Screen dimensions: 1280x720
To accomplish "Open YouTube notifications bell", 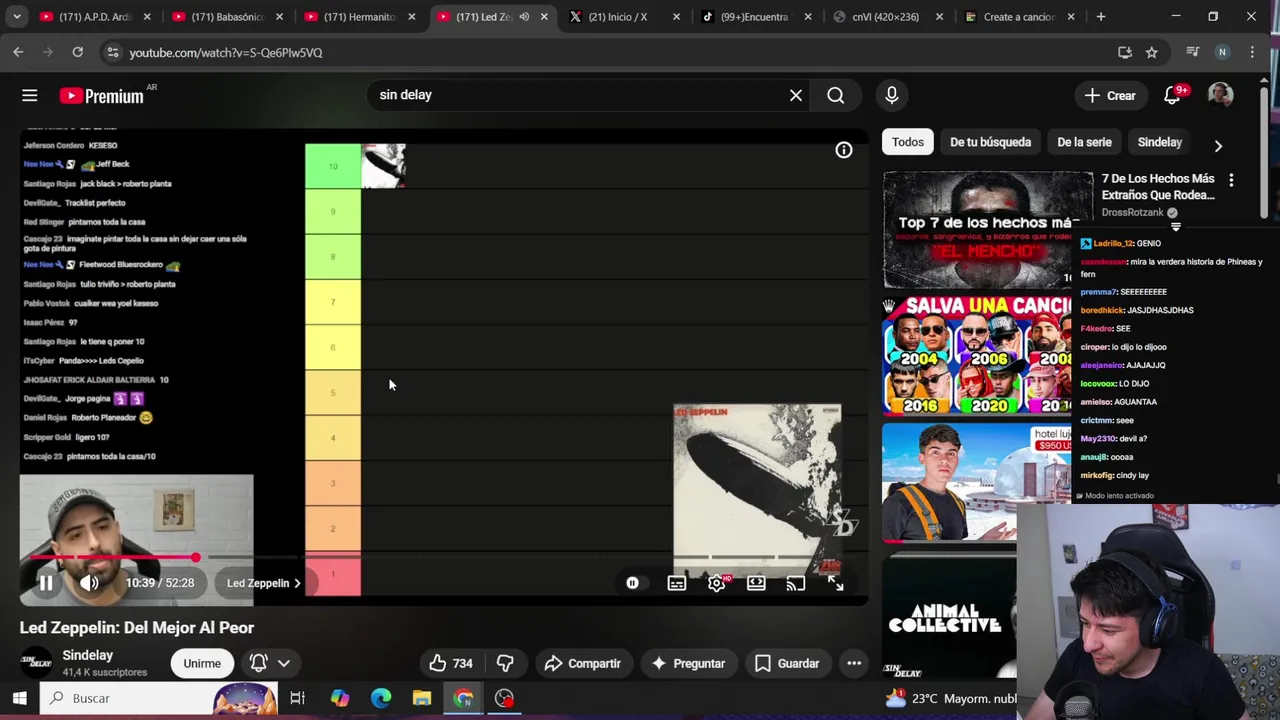I will click(1172, 96).
